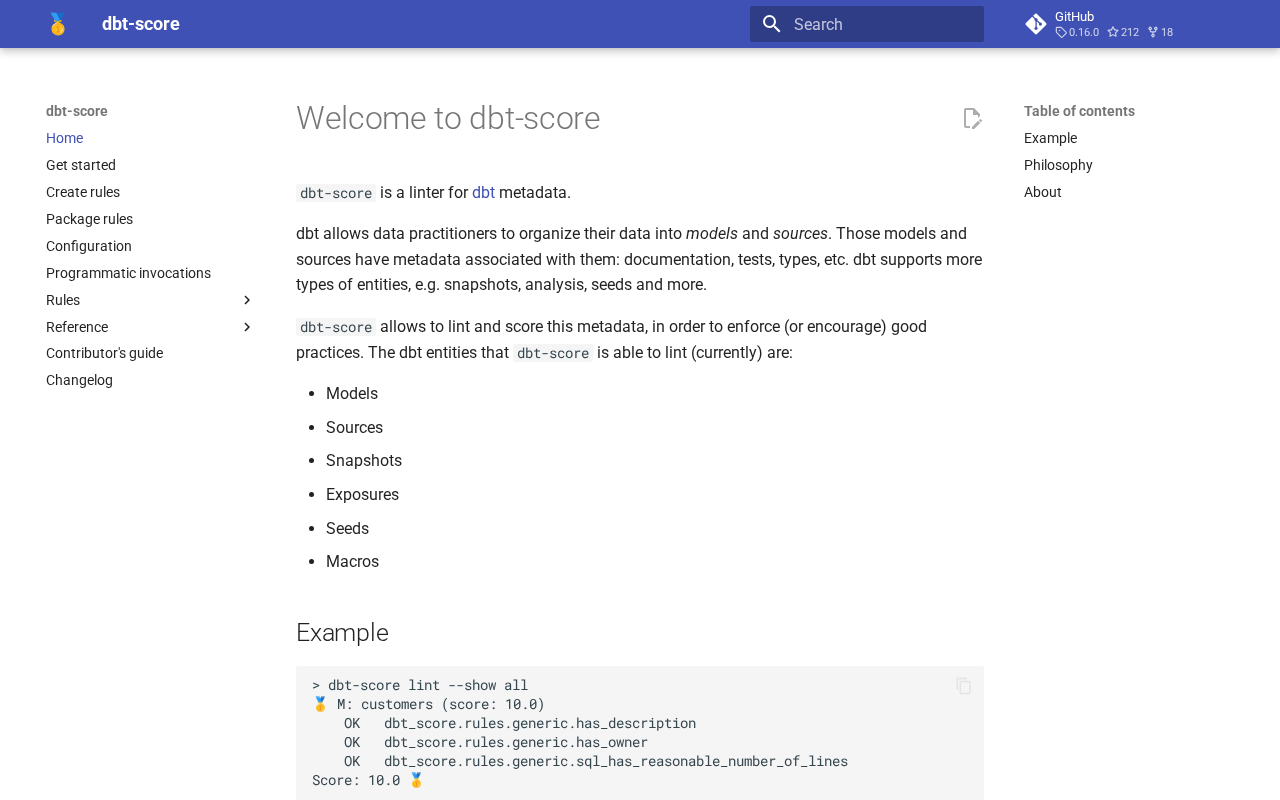This screenshot has height=800, width=1280.
Task: Expand the Reference section chevron
Action: click(247, 327)
